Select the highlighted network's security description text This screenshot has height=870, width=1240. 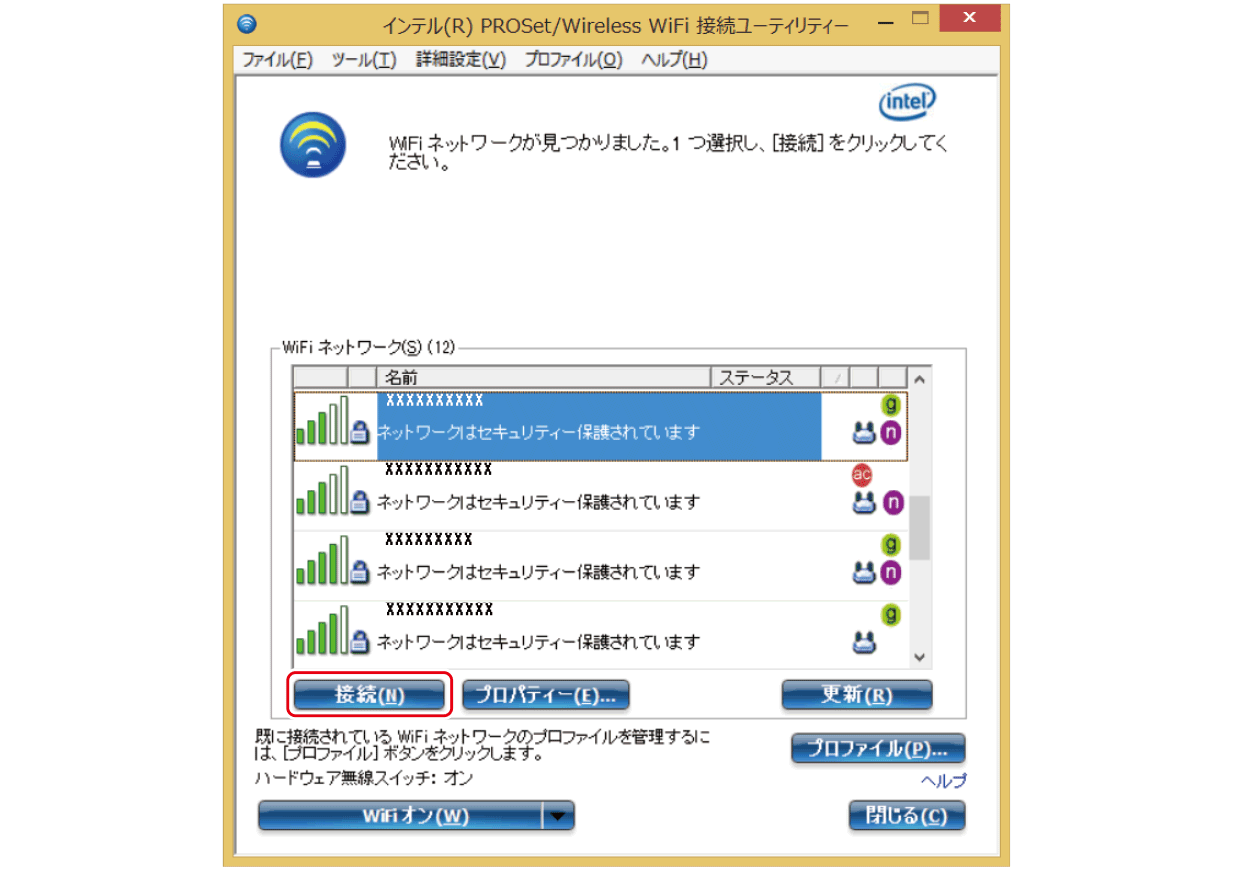[x=538, y=433]
